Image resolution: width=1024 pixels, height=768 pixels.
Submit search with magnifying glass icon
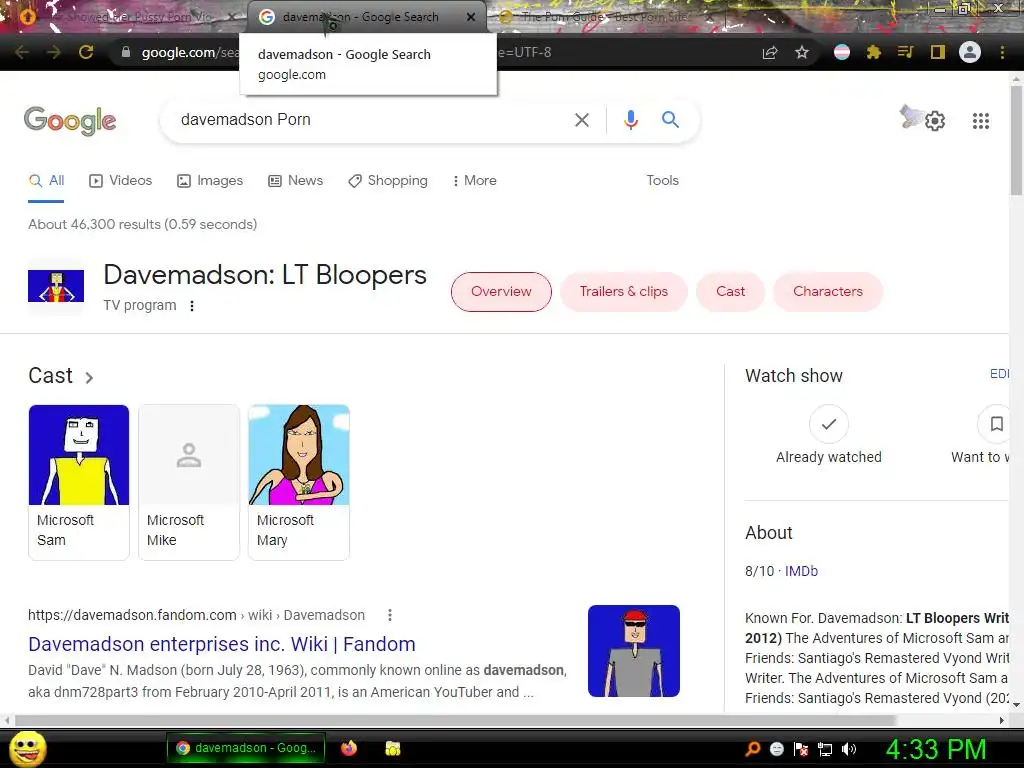point(670,120)
